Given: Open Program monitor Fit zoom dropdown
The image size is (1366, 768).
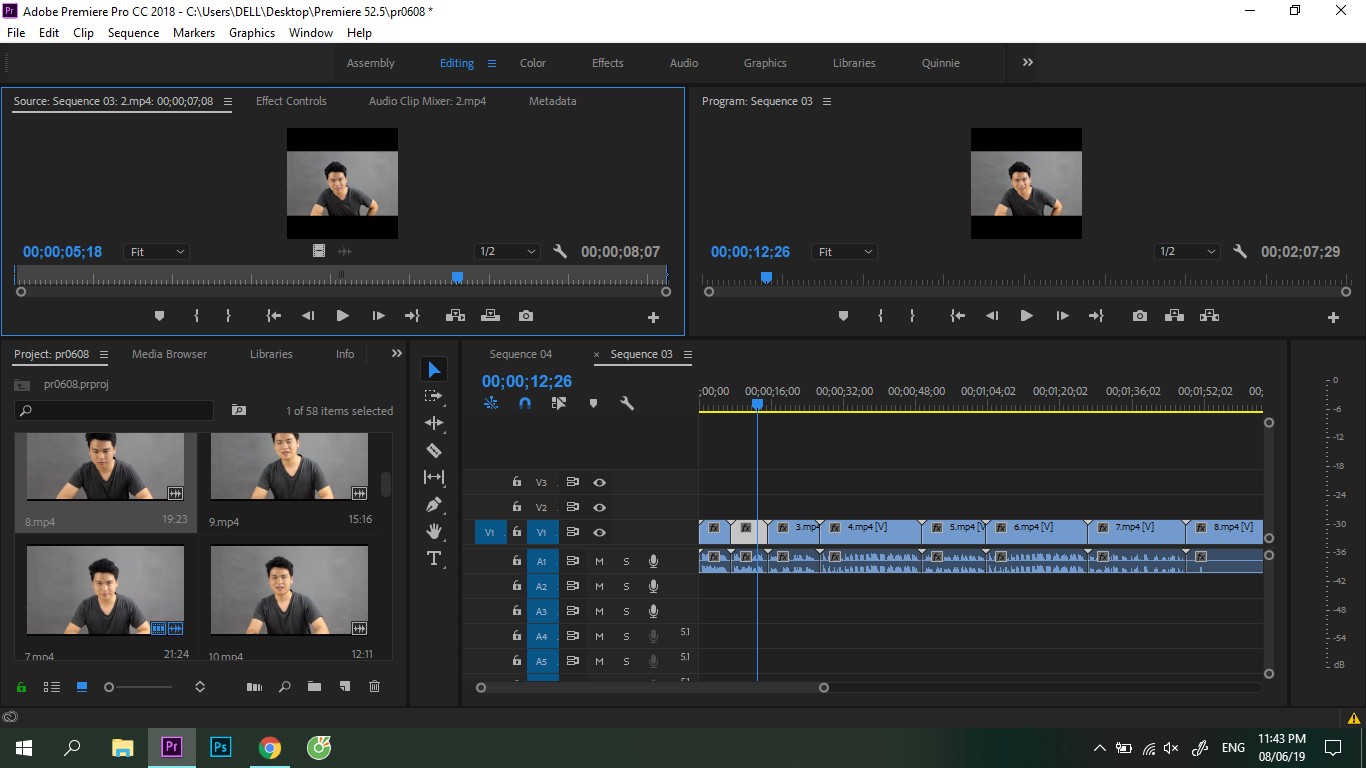Looking at the screenshot, I should pos(845,252).
